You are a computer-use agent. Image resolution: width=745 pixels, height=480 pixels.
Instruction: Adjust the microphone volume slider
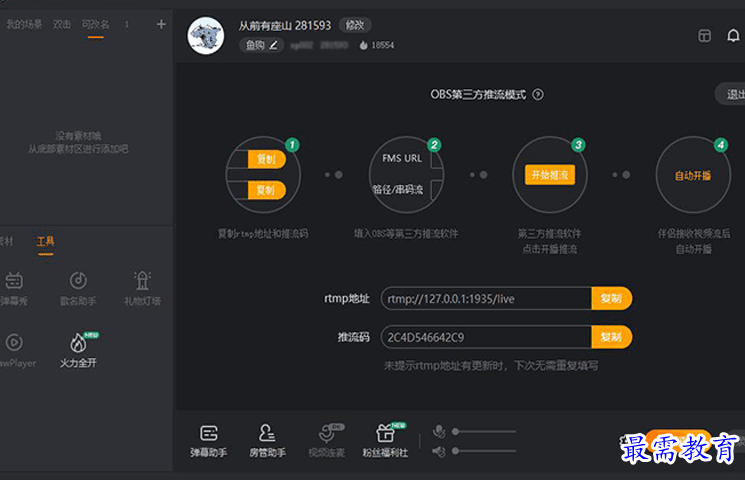[484, 432]
